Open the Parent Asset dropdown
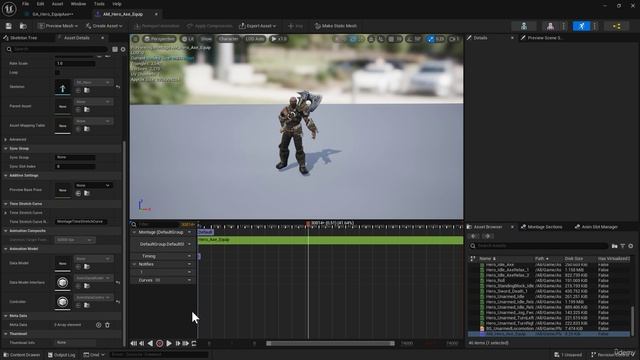 tap(93, 102)
